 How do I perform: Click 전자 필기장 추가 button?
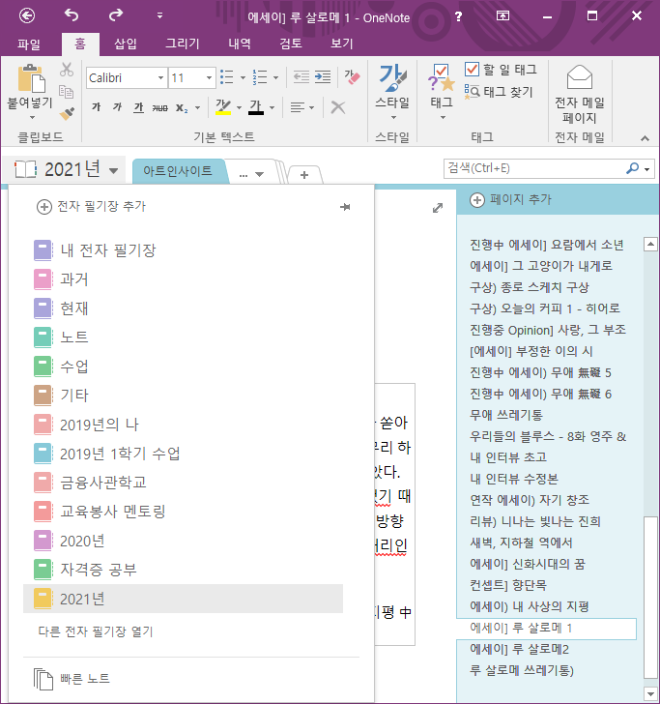(91, 207)
